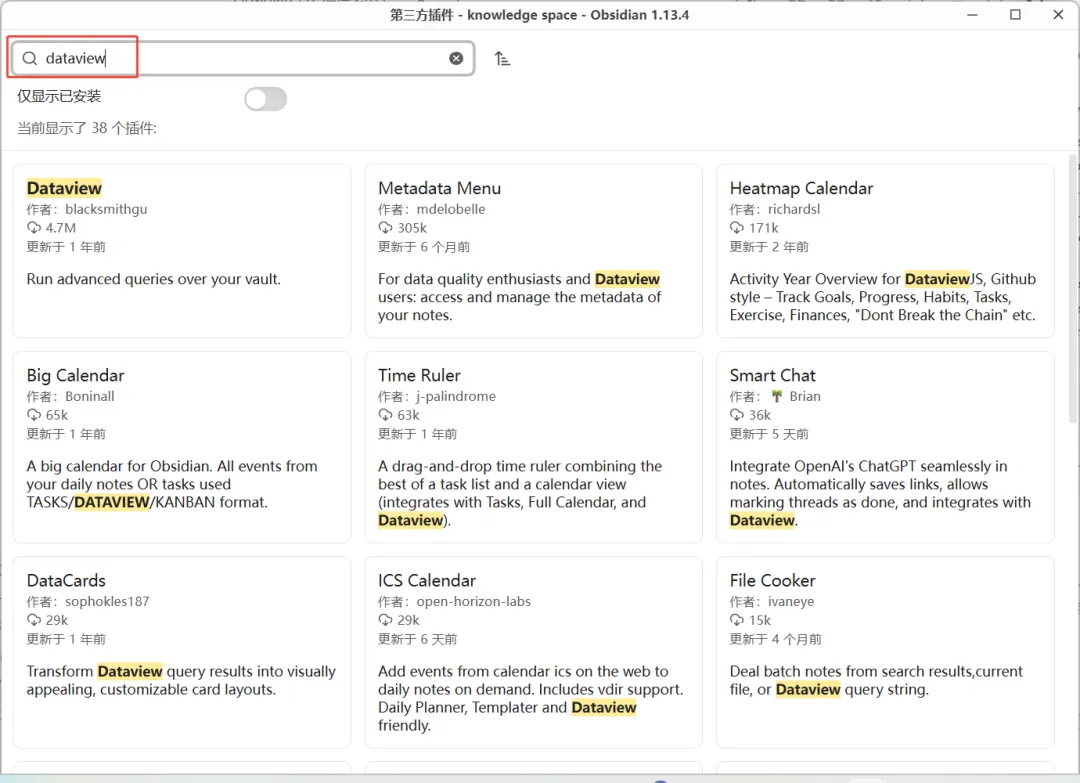Open the File Cooker plugin title

772,581
